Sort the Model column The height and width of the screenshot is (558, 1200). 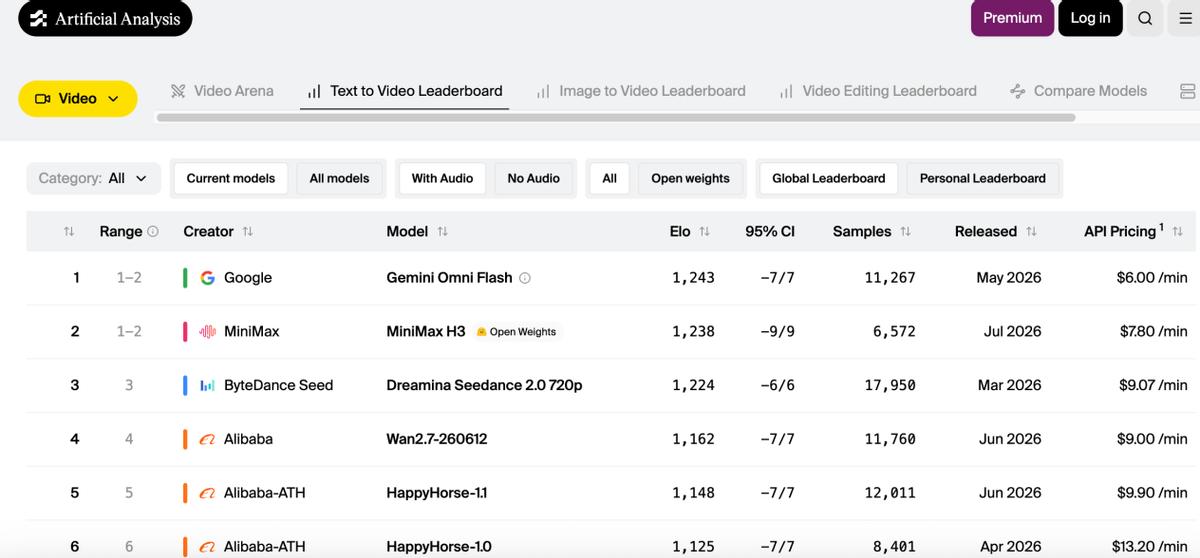point(442,231)
